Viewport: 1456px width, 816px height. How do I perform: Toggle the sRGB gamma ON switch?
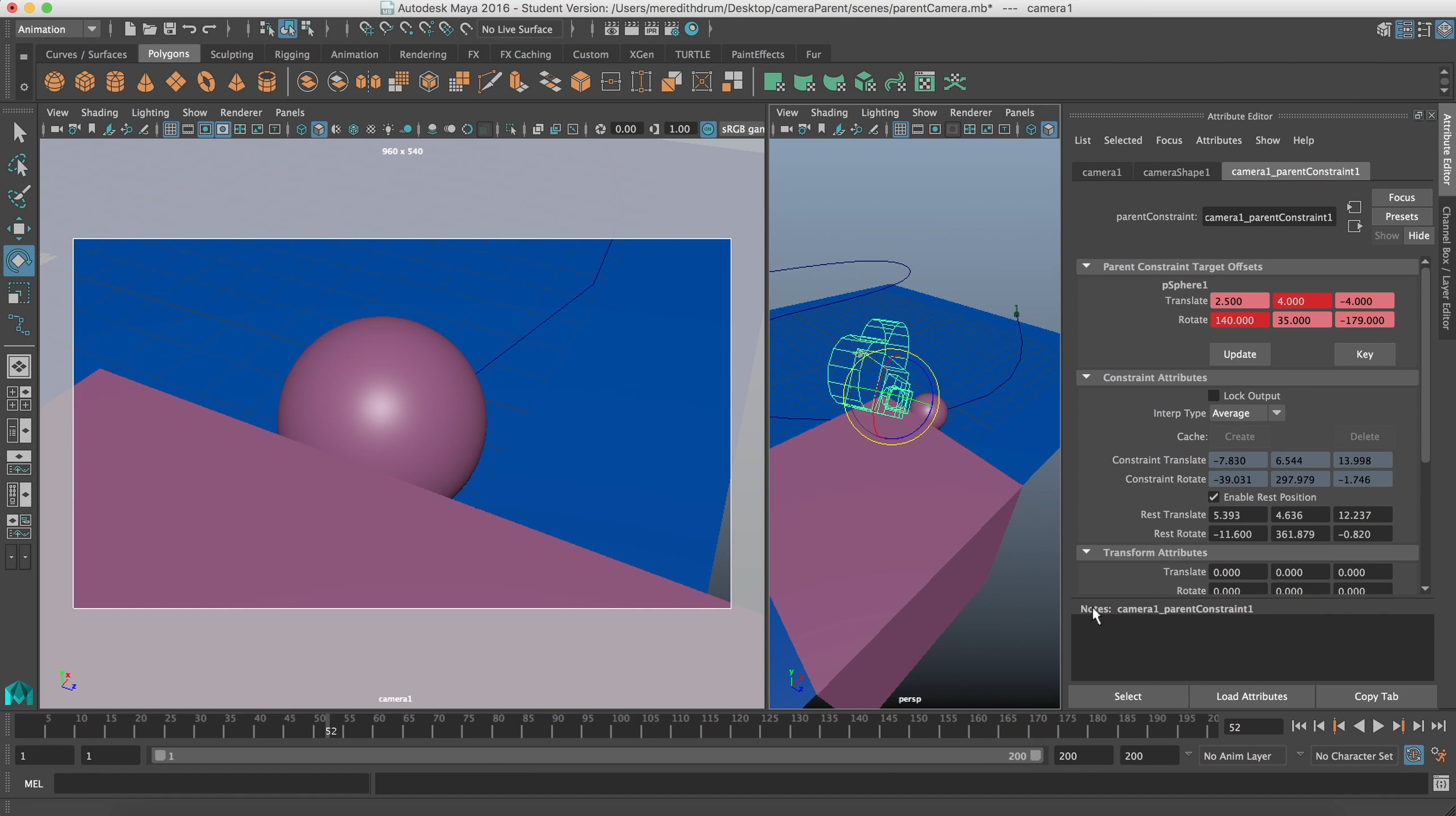click(708, 129)
